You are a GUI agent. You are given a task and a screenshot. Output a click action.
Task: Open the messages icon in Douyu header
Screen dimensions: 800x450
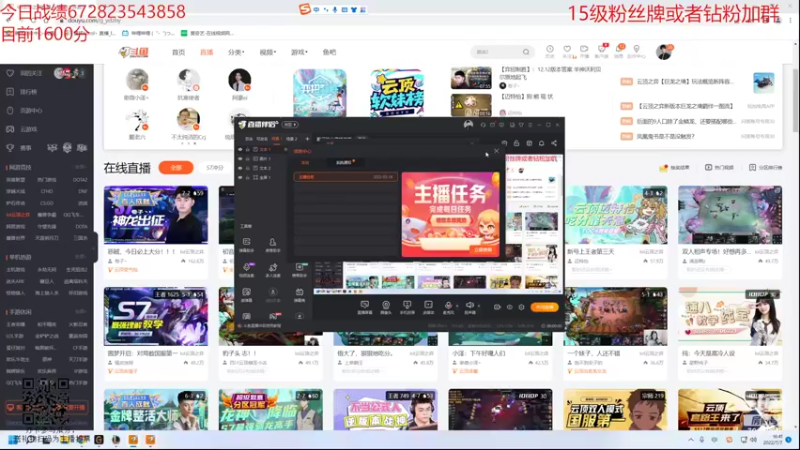619,49
